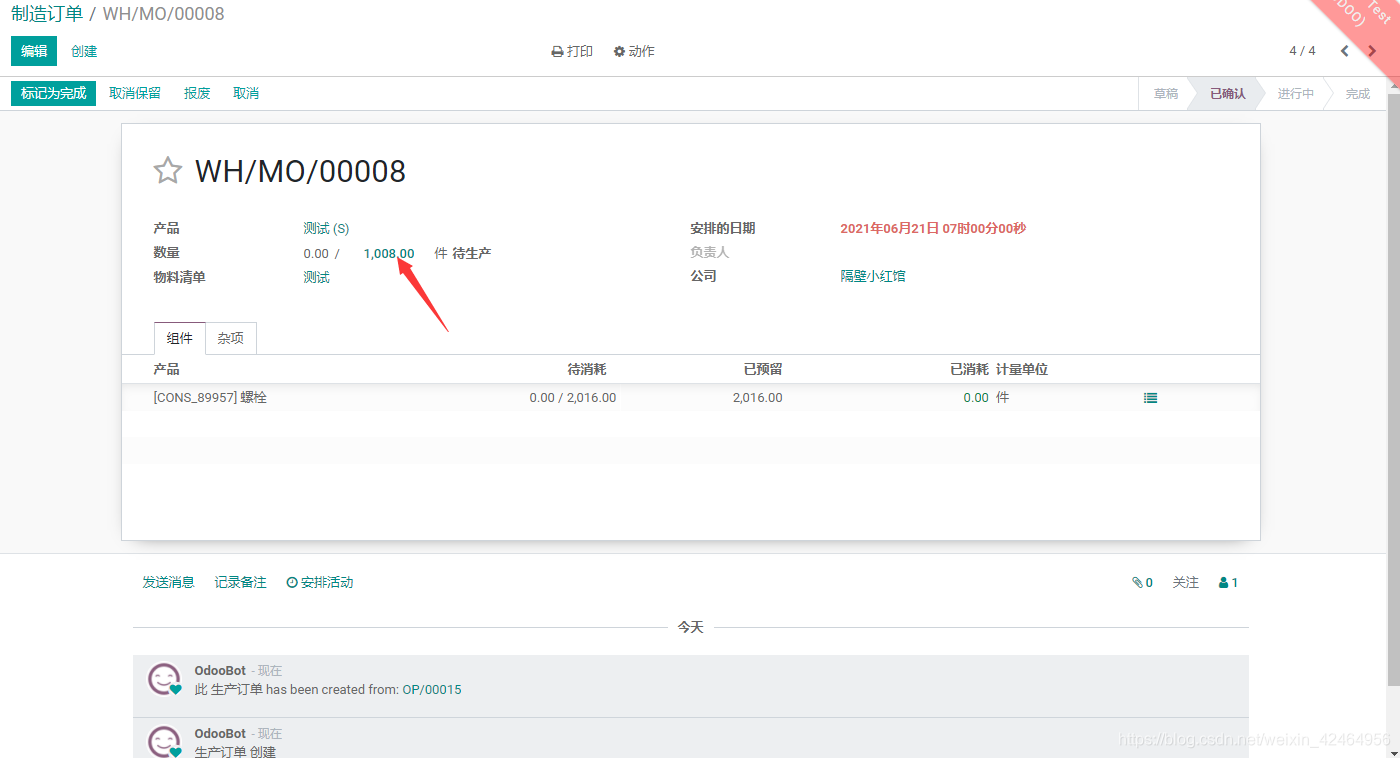Click the 编辑 edit button
This screenshot has width=1400, height=758.
pyautogui.click(x=34, y=51)
